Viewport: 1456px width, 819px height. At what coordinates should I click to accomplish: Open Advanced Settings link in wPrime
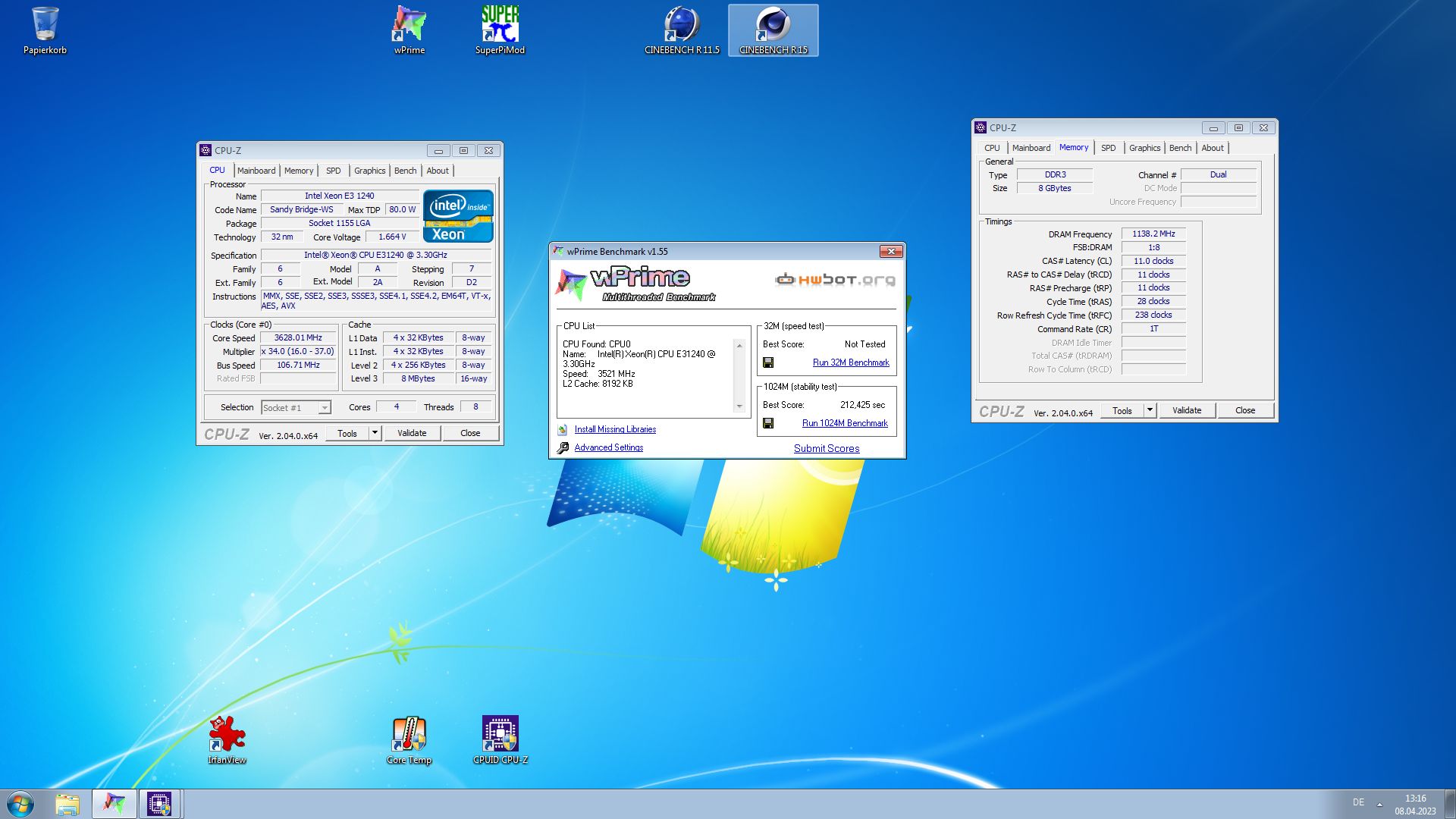609,447
